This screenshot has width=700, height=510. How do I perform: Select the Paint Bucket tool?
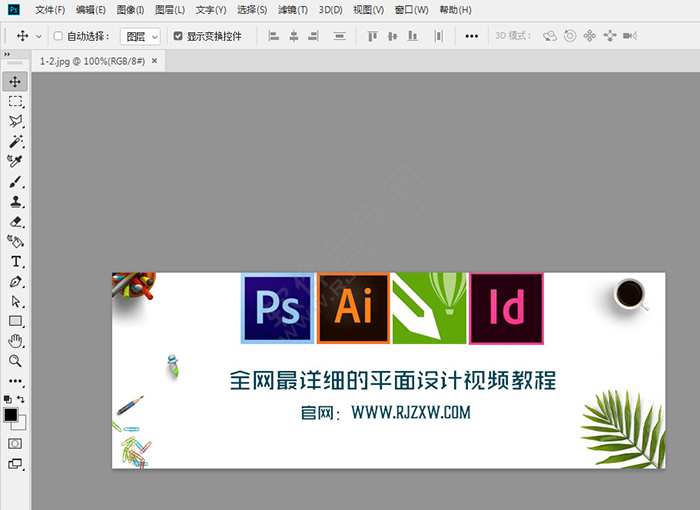(15, 242)
